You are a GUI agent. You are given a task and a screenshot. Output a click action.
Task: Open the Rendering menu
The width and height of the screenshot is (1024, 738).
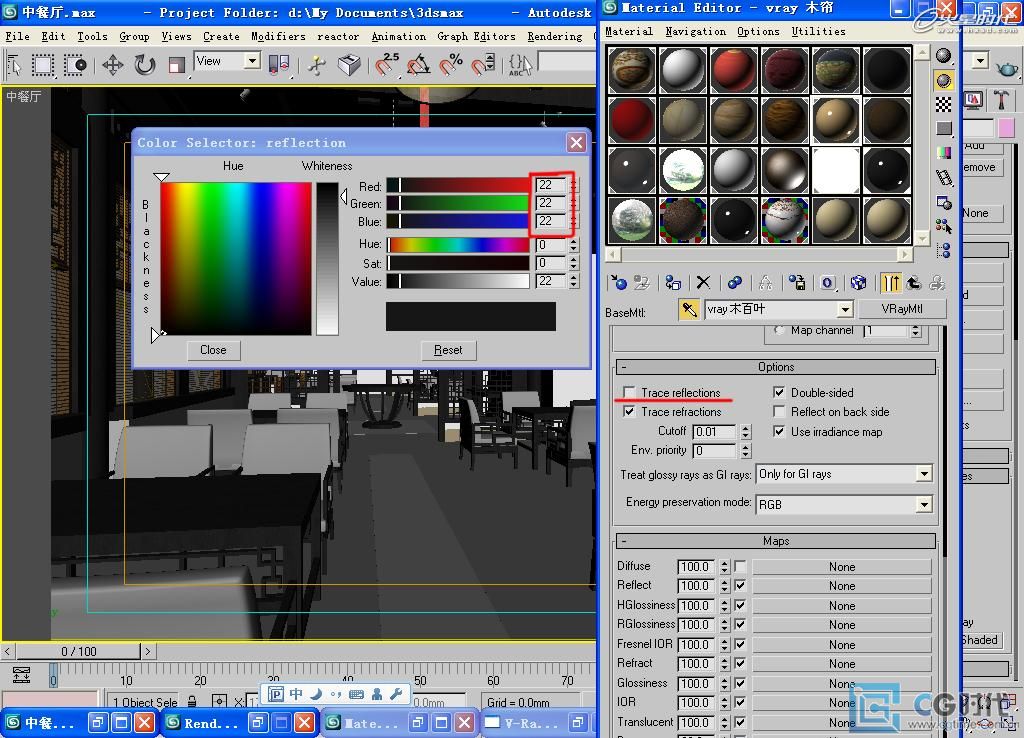click(x=554, y=37)
